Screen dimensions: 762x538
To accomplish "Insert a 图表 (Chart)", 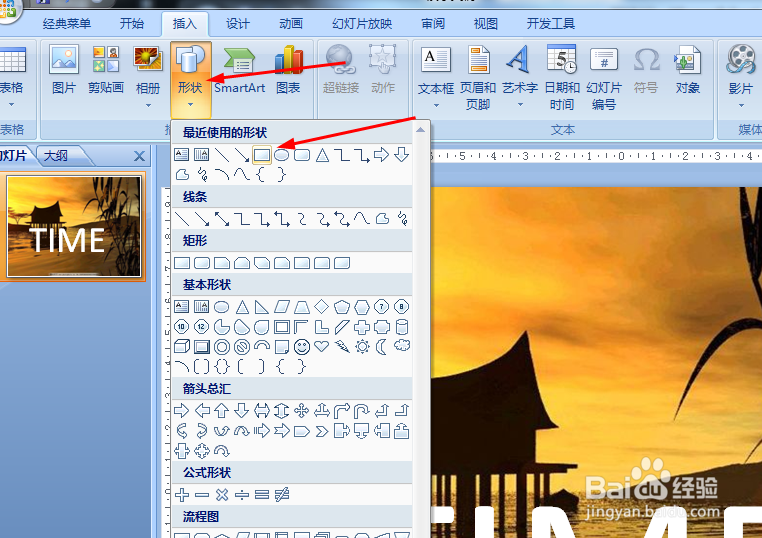I will pyautogui.click(x=288, y=71).
